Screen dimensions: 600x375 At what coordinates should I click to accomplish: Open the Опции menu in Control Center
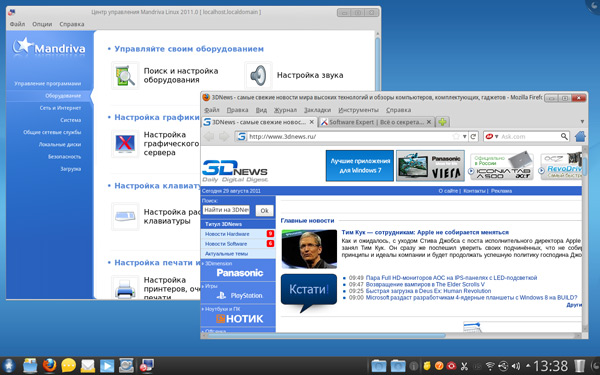point(42,24)
